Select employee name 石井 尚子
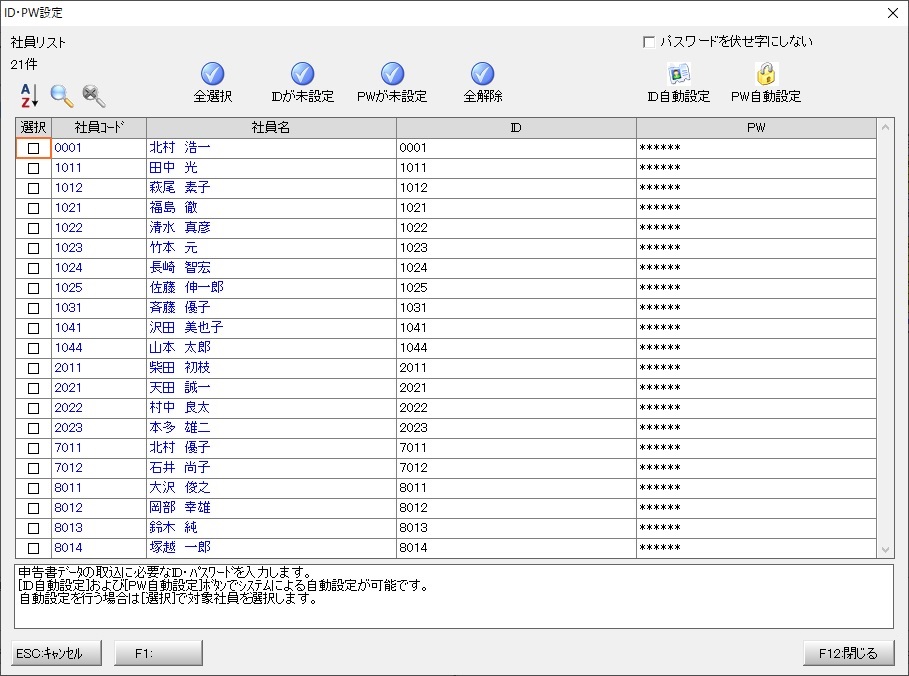The width and height of the screenshot is (909, 676). point(271,468)
